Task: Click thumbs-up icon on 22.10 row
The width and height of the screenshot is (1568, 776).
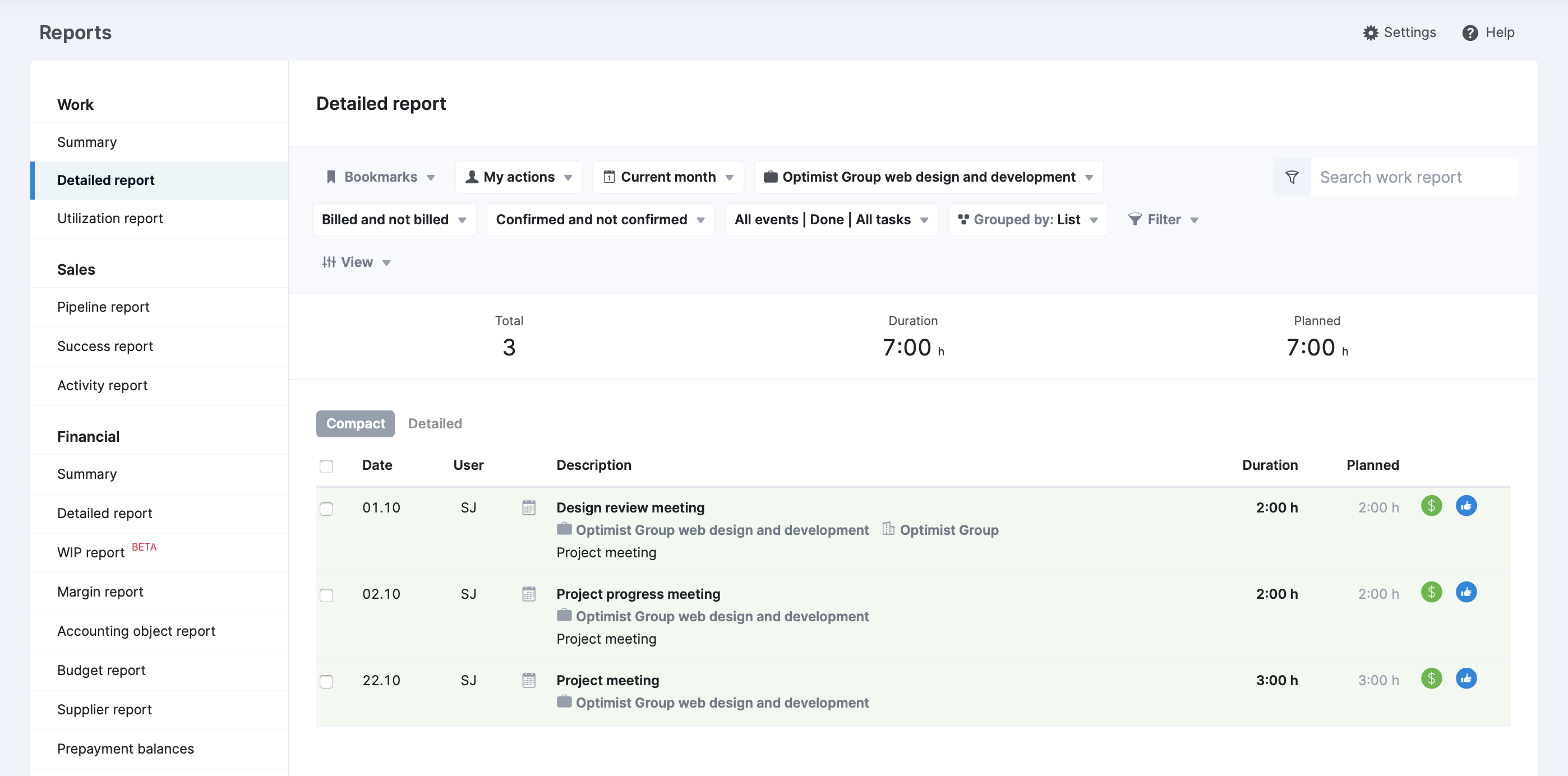Action: coord(1466,678)
